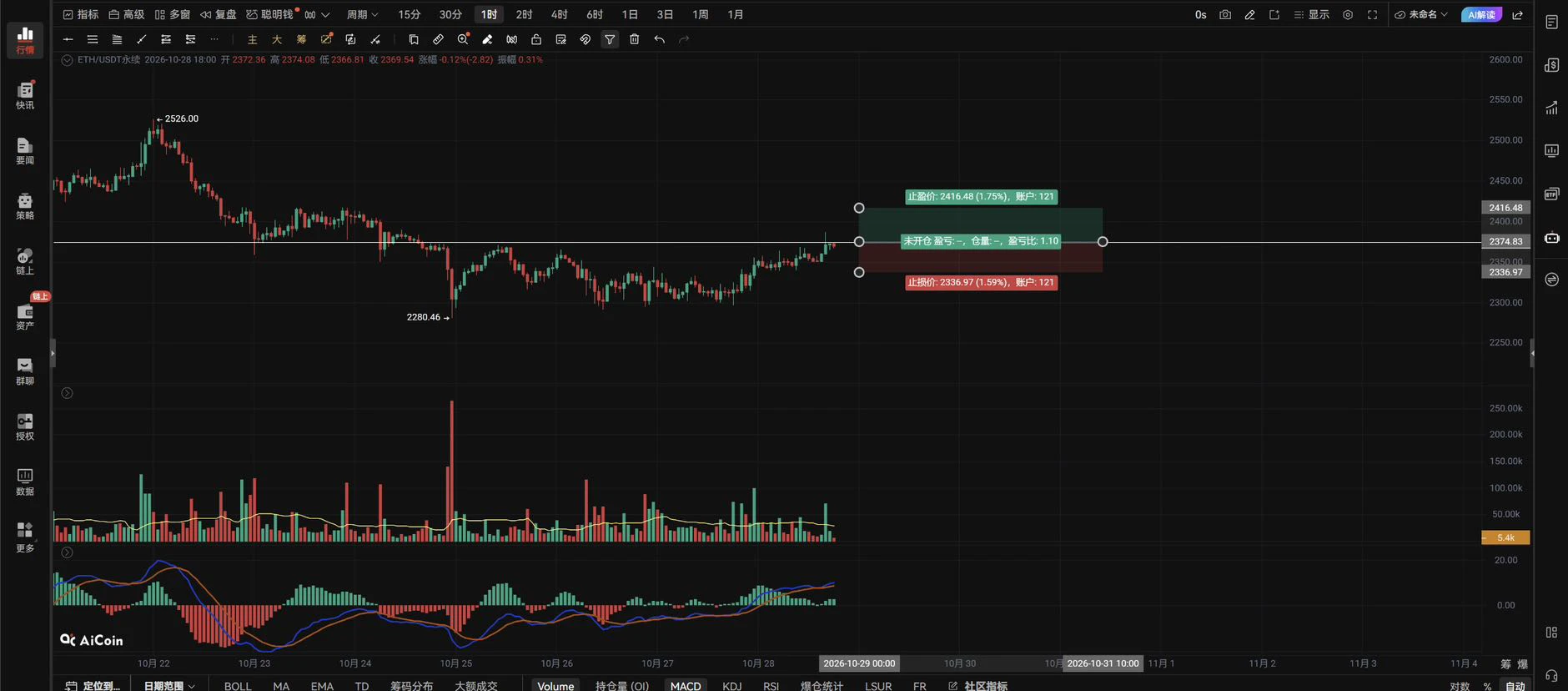The width and height of the screenshot is (1568, 691).
Task: Expand the ETH/USDT symbol info arrow
Action: (68, 60)
